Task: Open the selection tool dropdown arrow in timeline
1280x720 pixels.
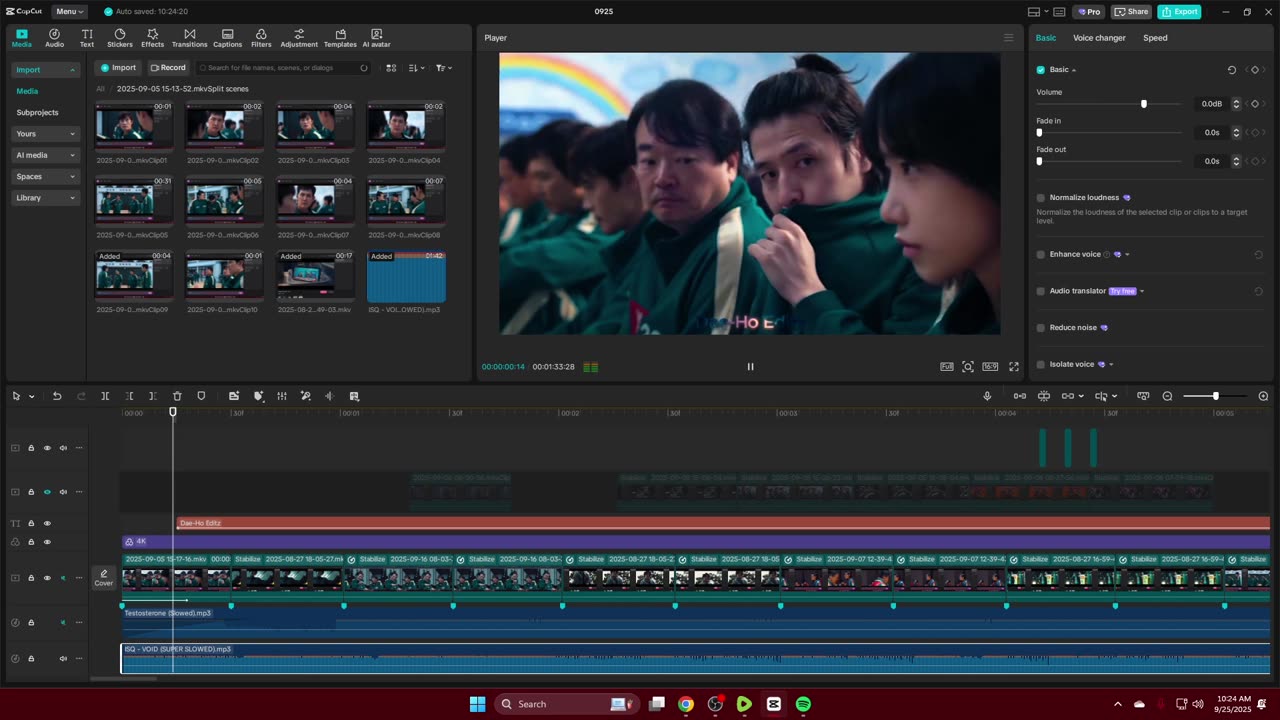Action: coord(32,397)
